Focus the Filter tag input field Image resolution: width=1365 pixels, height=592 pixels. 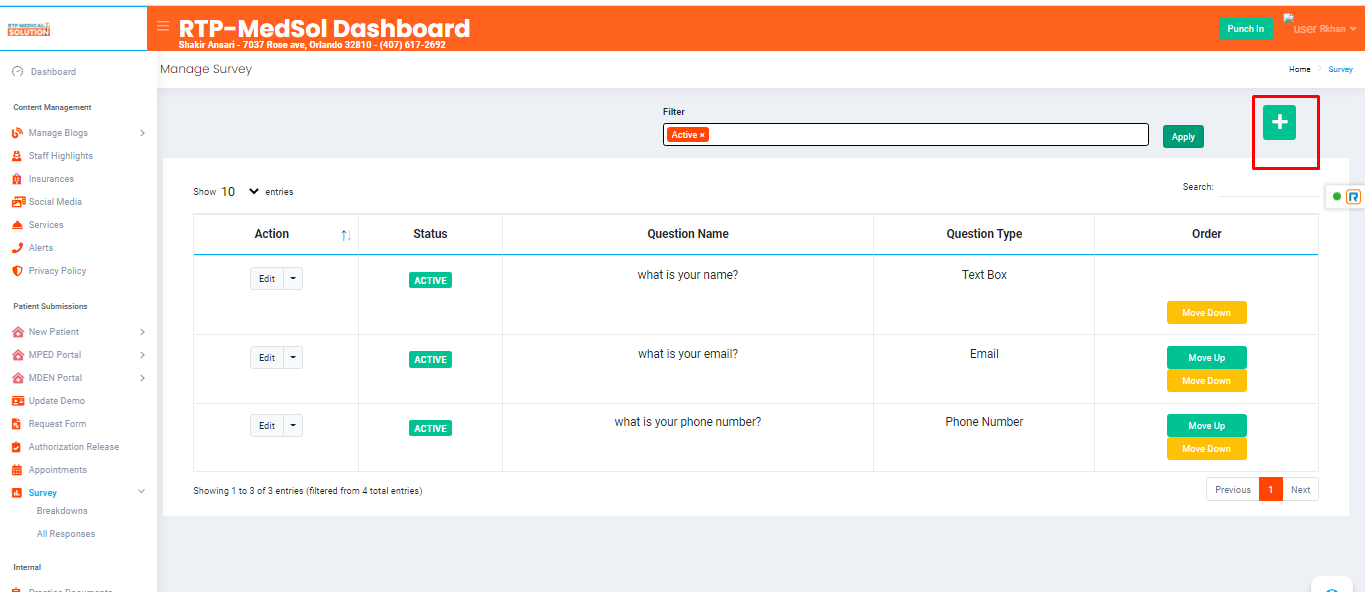click(905, 135)
